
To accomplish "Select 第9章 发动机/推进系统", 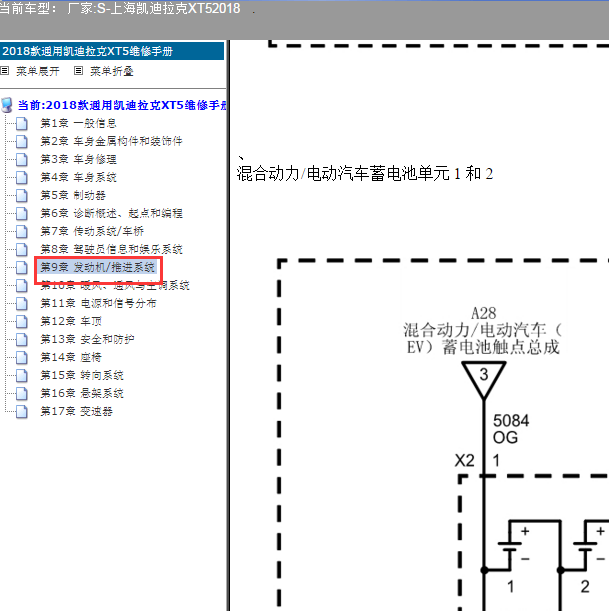I will coord(97,267).
